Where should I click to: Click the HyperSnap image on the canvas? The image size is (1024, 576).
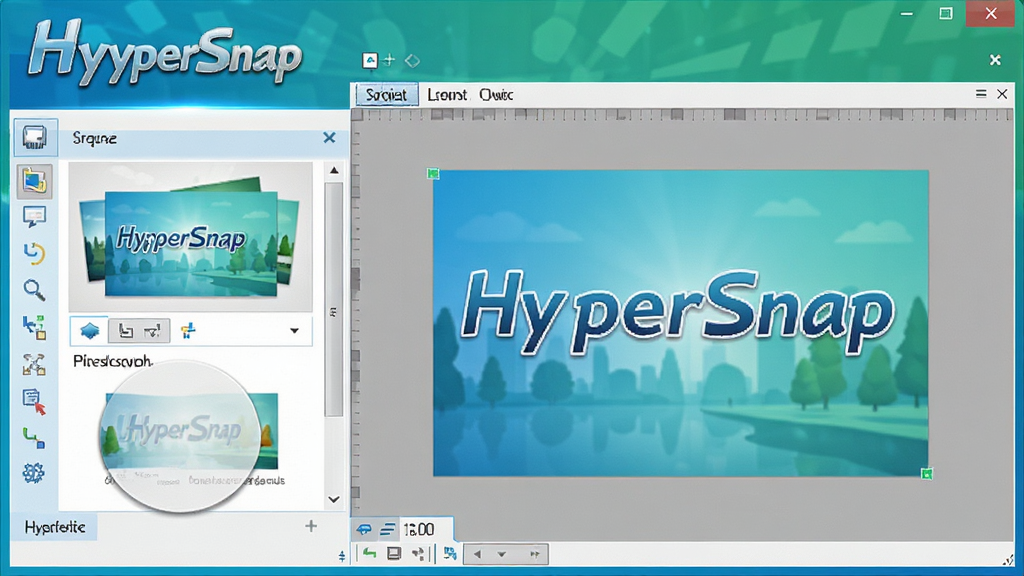680,323
